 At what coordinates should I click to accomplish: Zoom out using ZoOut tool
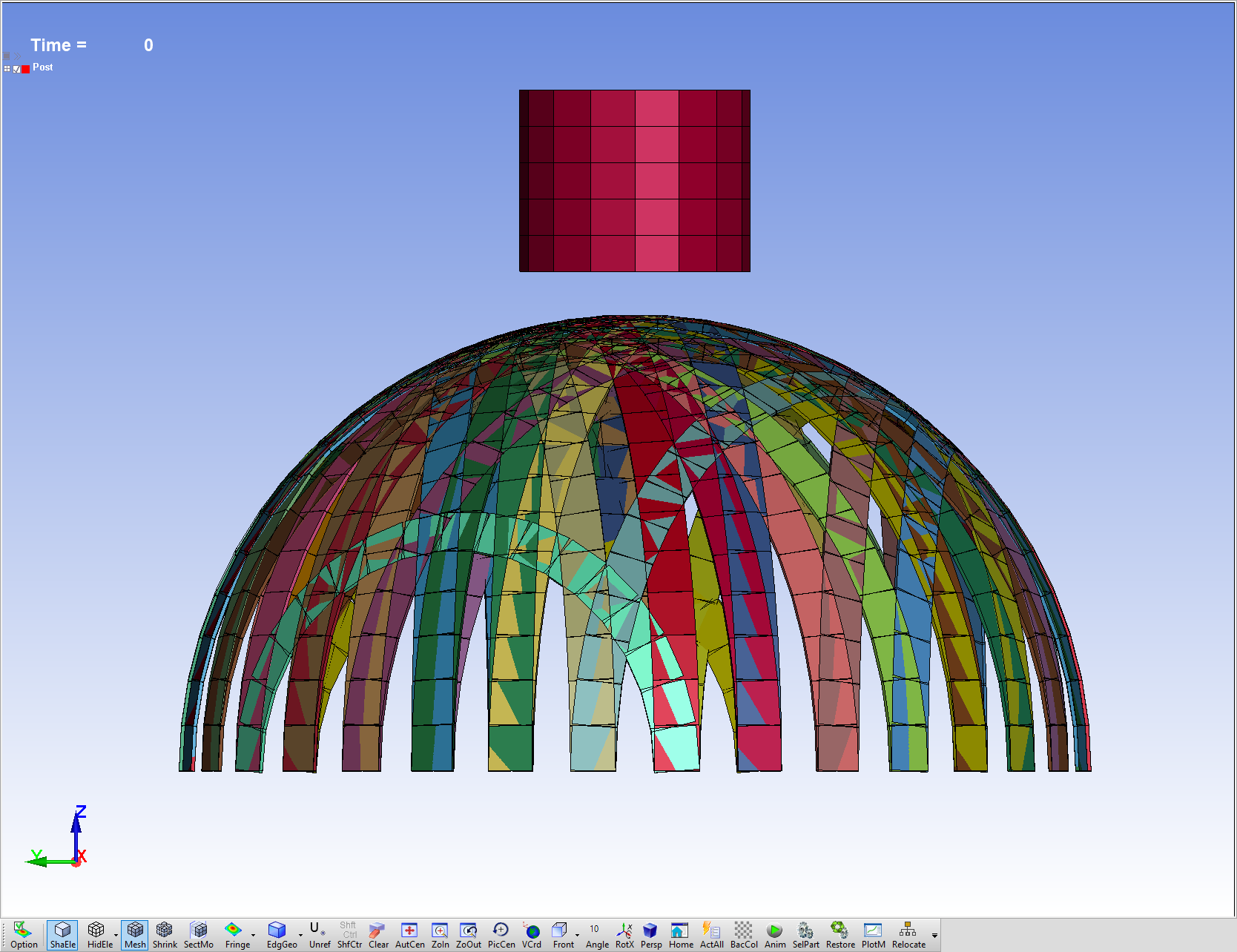click(x=469, y=935)
